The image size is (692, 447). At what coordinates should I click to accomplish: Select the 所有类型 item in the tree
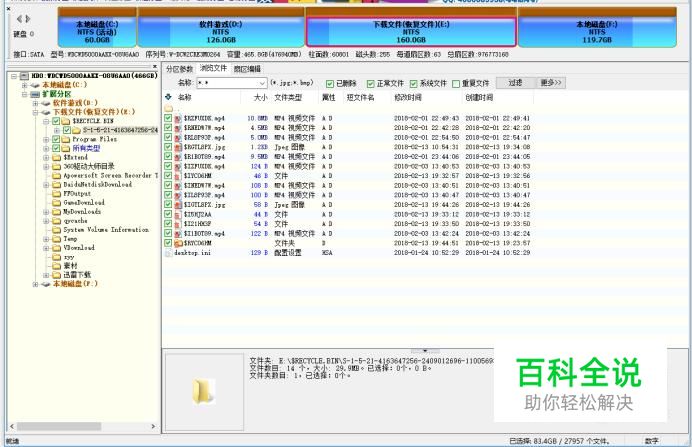pyautogui.click(x=86, y=148)
